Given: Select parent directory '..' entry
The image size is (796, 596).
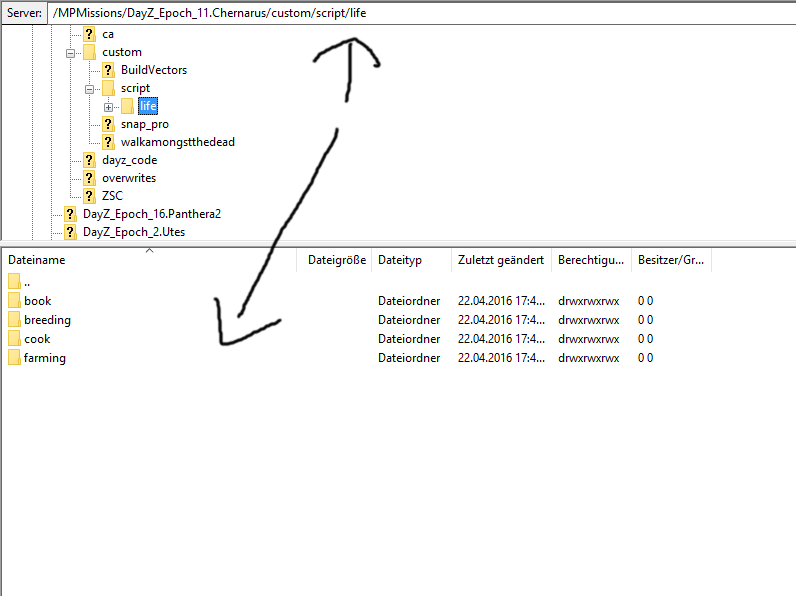Looking at the screenshot, I should [x=27, y=282].
